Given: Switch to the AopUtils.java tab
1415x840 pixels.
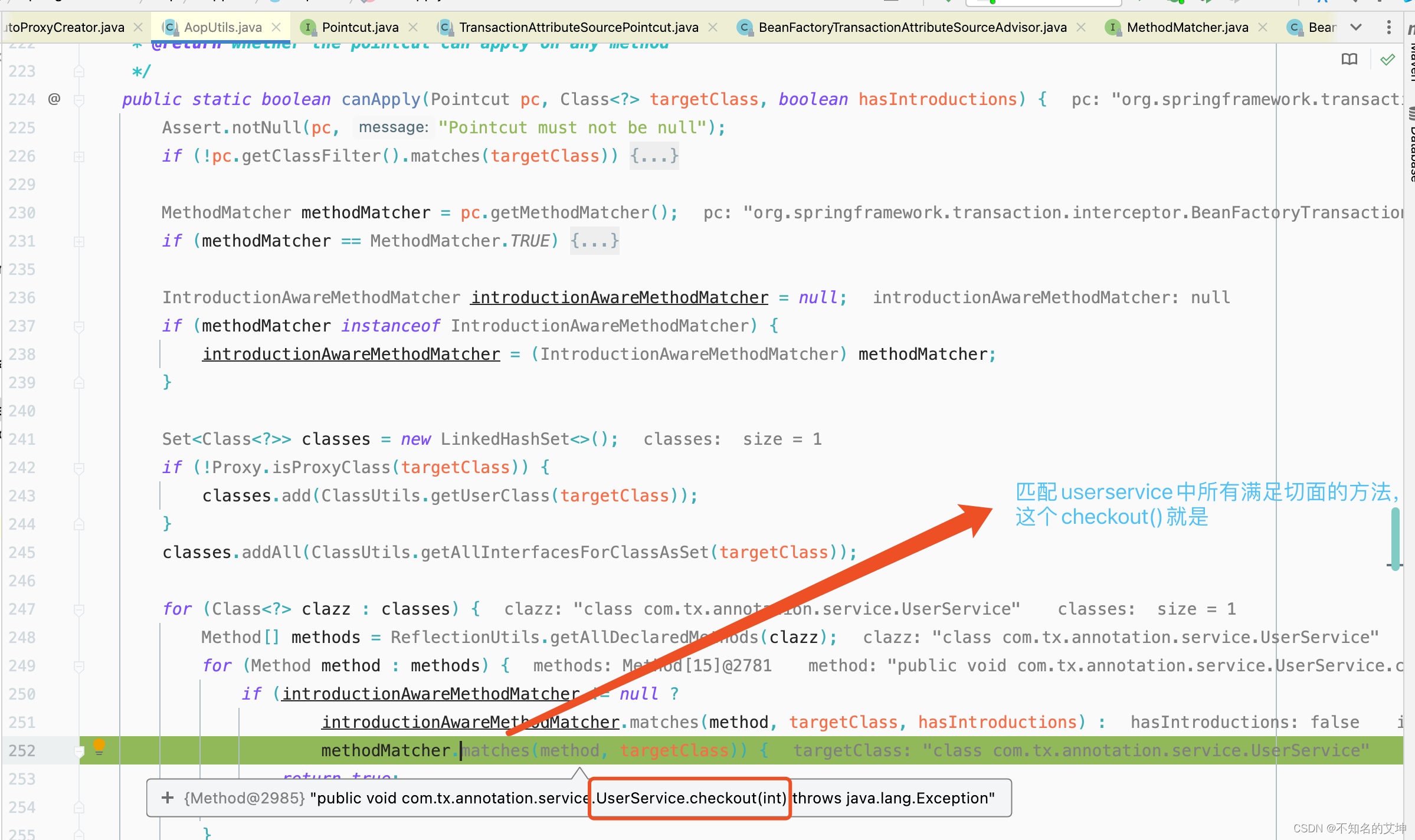Looking at the screenshot, I should click(x=222, y=27).
